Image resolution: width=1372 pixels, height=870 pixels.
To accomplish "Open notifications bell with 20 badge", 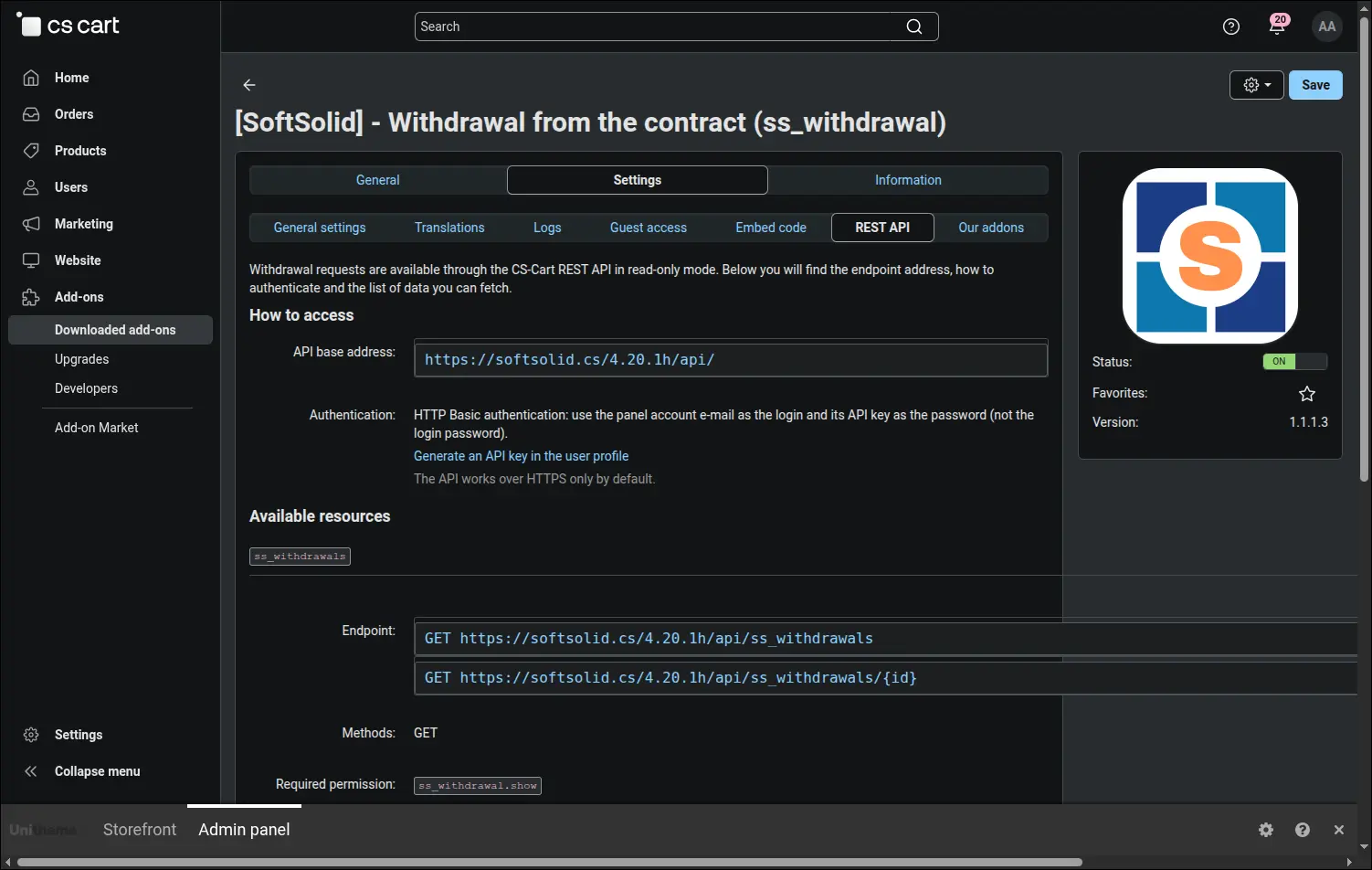I will tap(1278, 25).
